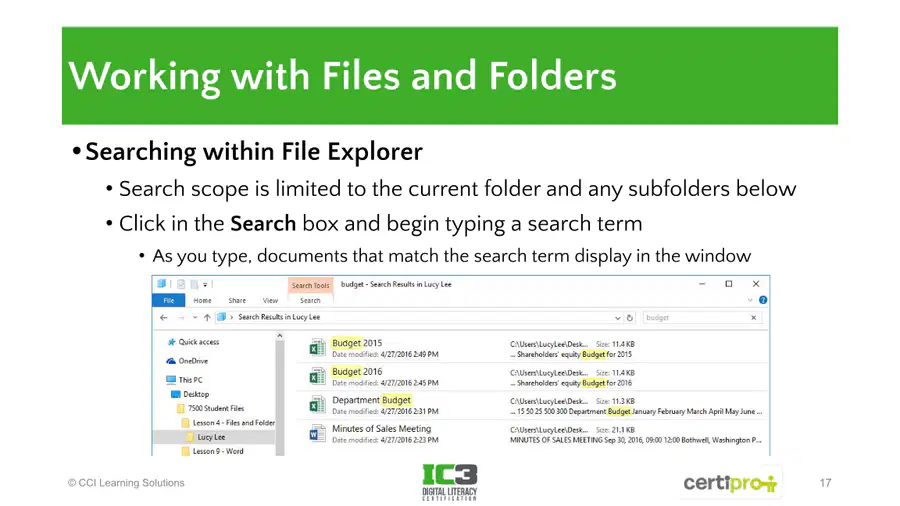Click the Quick access star icon
Screen dimensions: 900x506
coord(170,342)
